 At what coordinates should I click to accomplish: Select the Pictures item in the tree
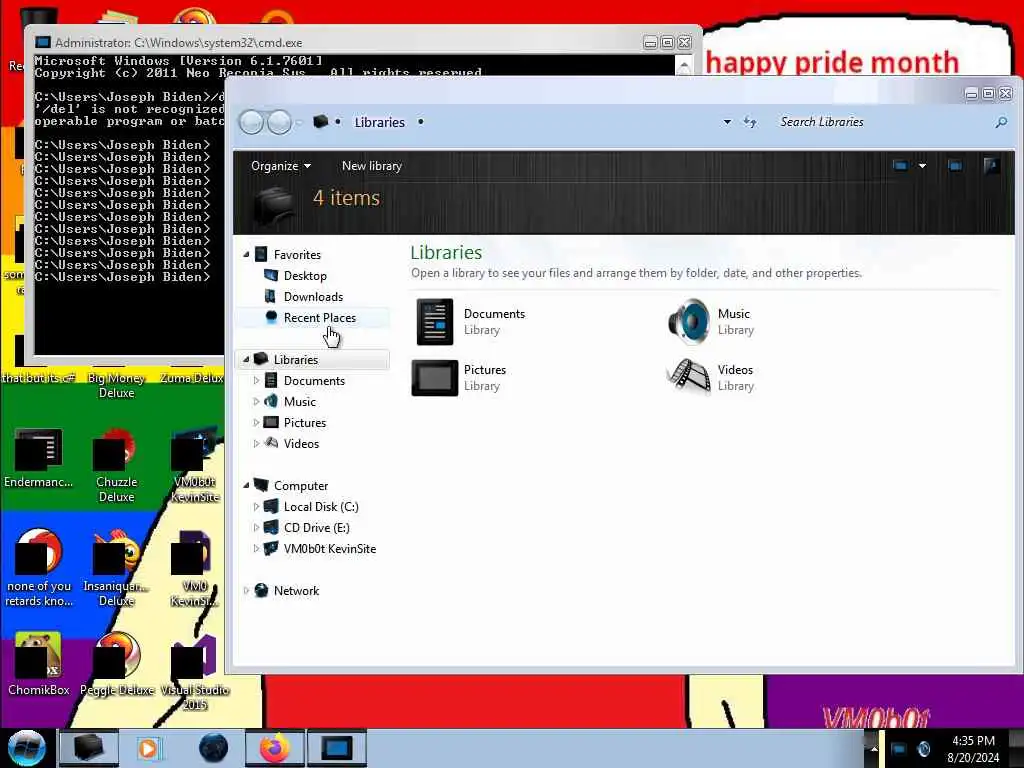[304, 423]
